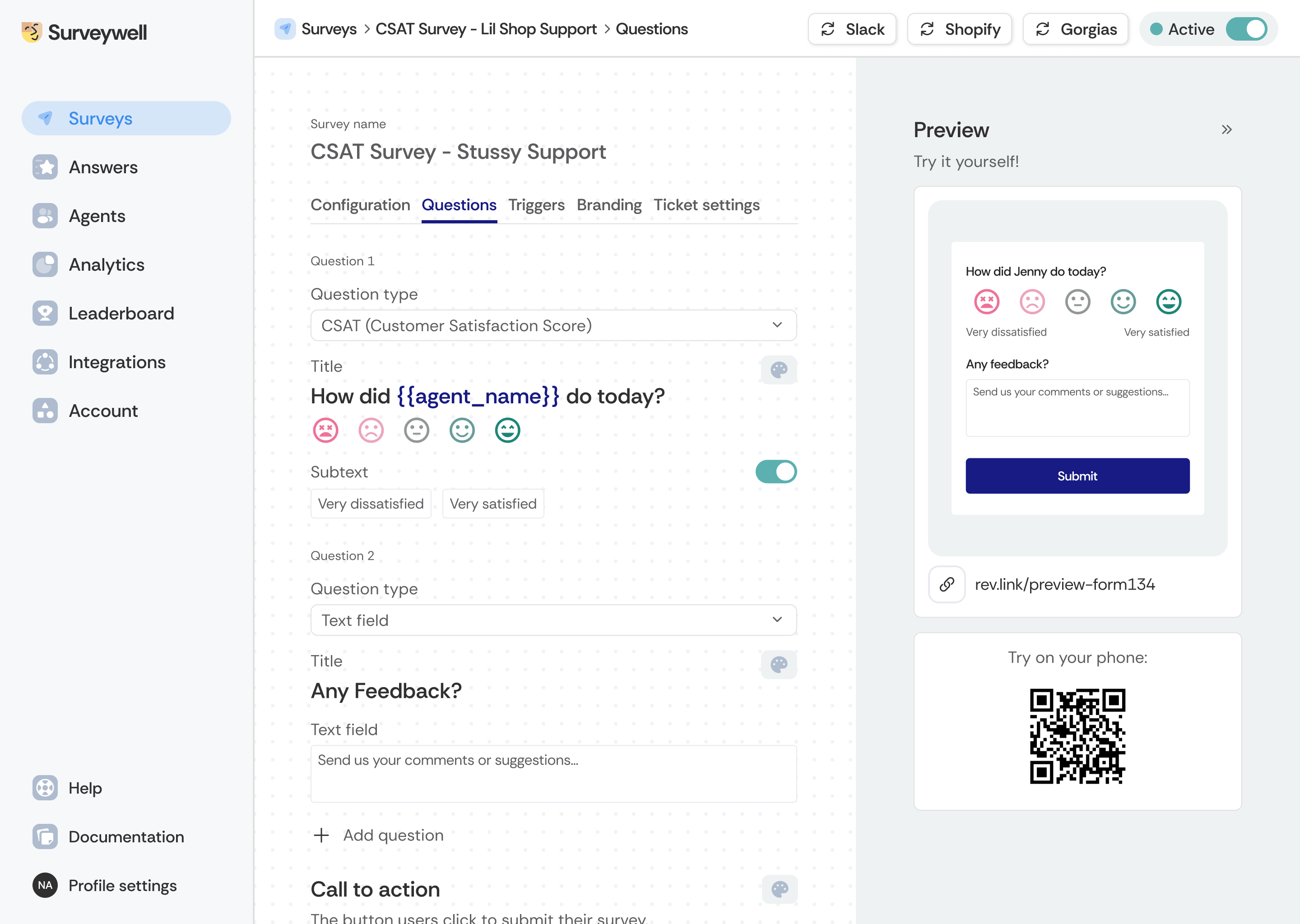The width and height of the screenshot is (1300, 924).
Task: Click the Very dissatisfied subtext field
Action: click(371, 504)
